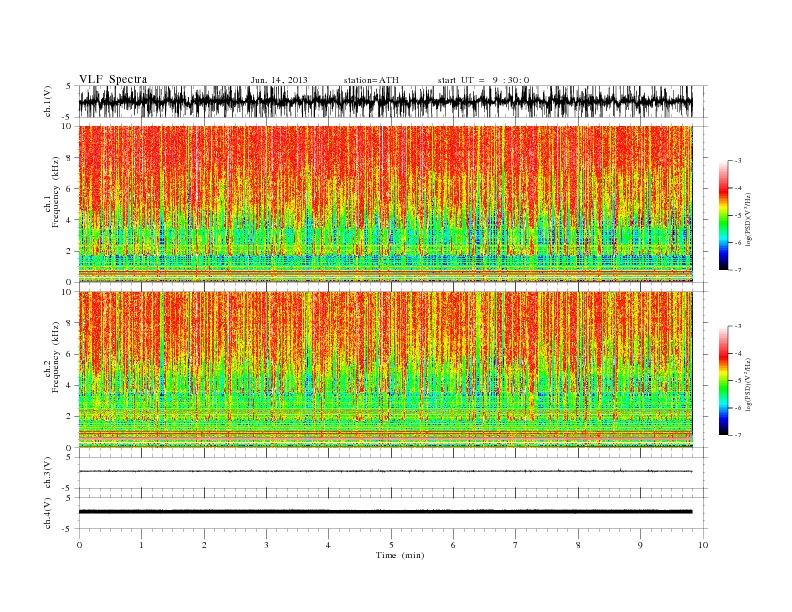Click the ch.3 voltage trace panel

(x=393, y=473)
